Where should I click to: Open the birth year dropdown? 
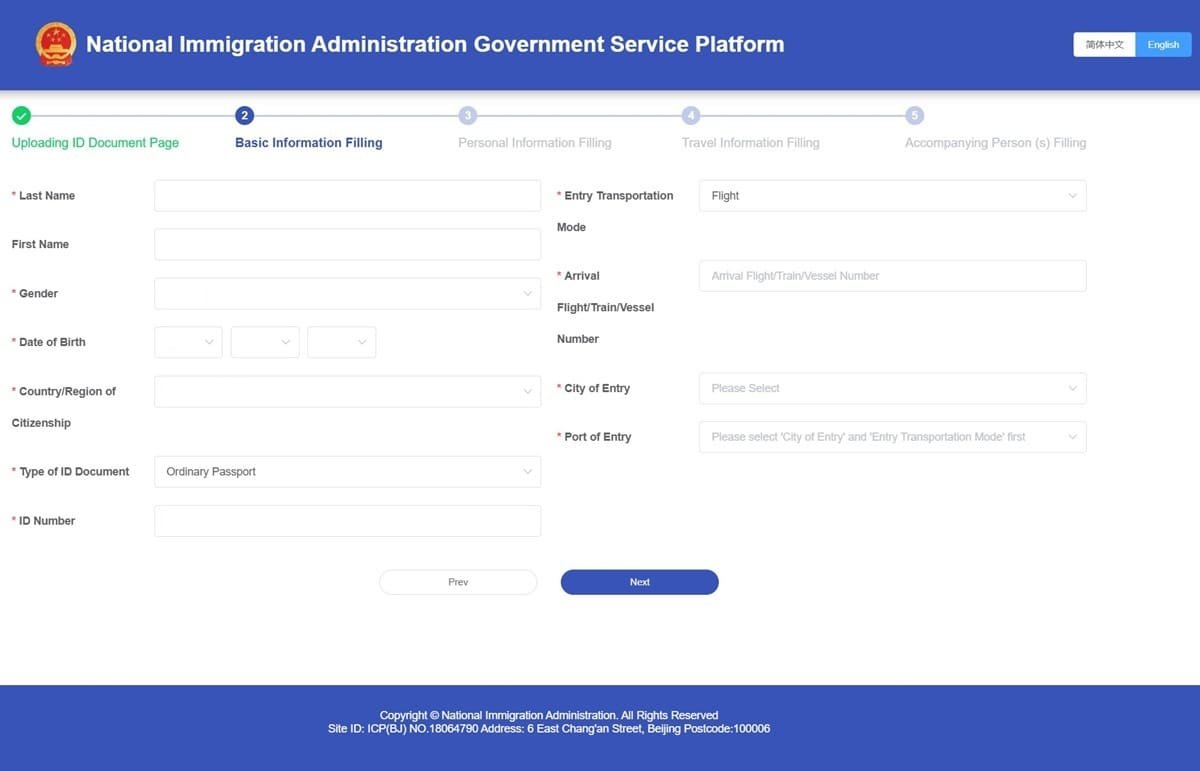[x=188, y=341]
